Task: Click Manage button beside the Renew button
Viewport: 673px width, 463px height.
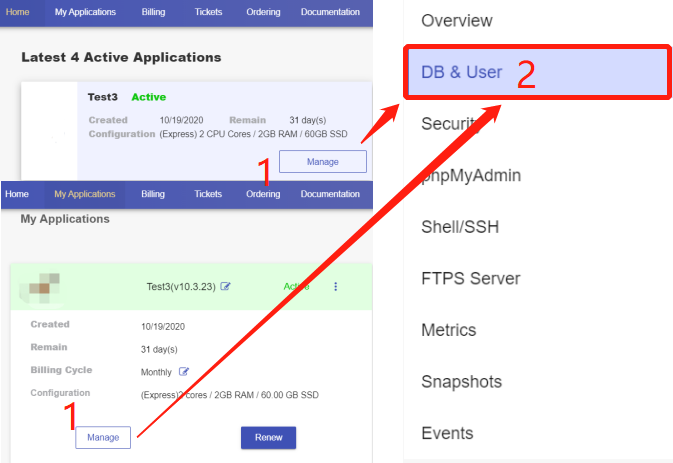Action: coord(103,437)
